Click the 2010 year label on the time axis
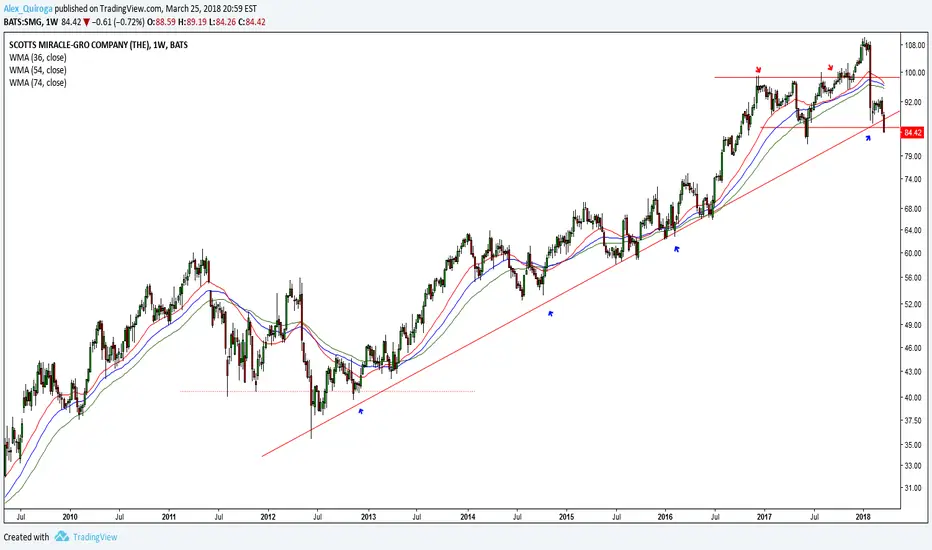932x550 pixels. [70, 517]
